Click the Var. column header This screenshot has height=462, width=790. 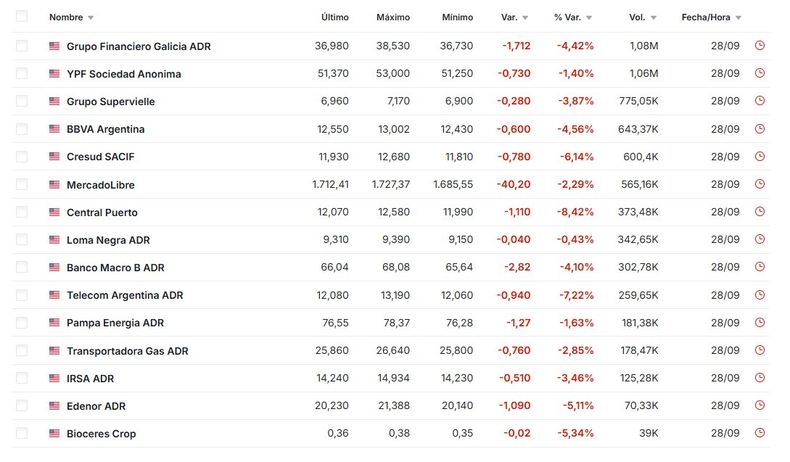[509, 17]
